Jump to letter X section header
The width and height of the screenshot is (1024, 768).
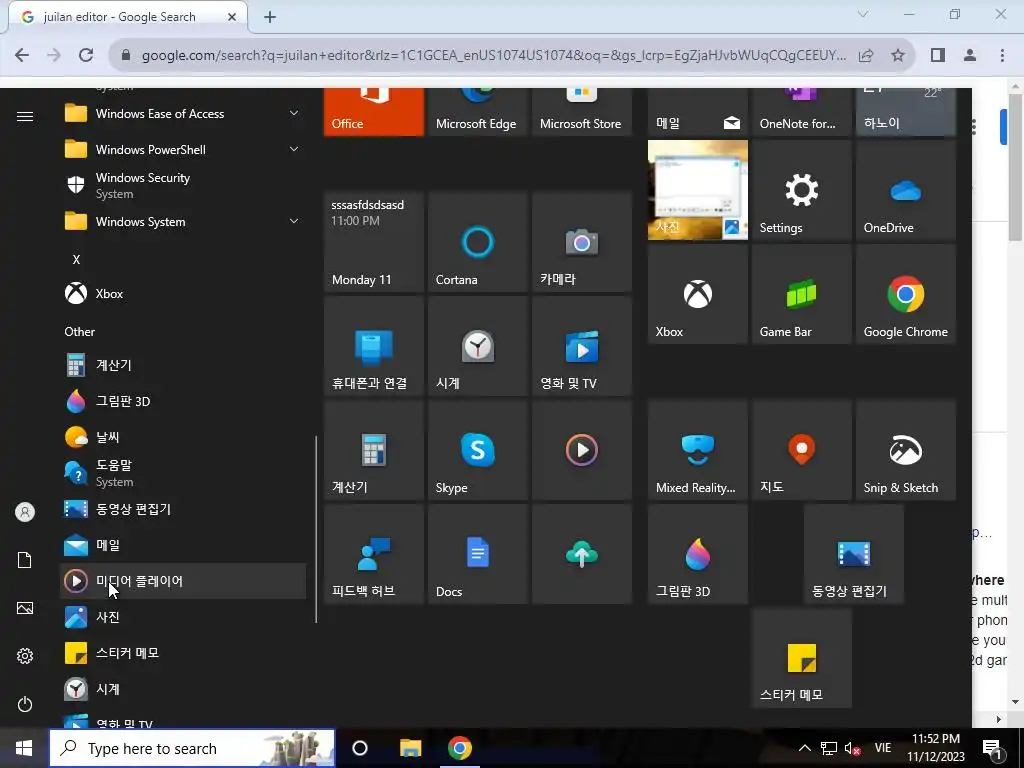[76, 259]
